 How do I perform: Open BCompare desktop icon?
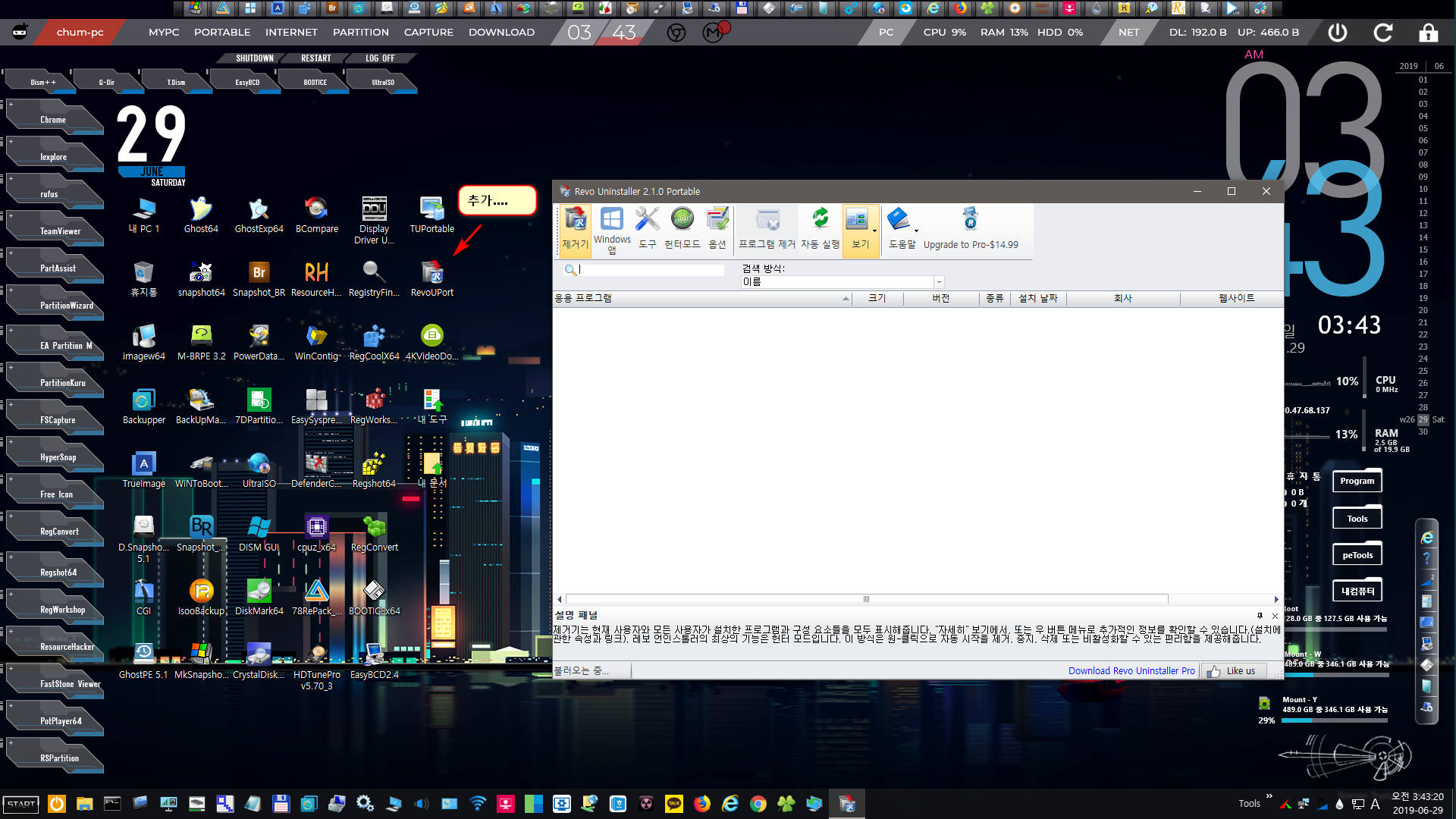pyautogui.click(x=317, y=215)
